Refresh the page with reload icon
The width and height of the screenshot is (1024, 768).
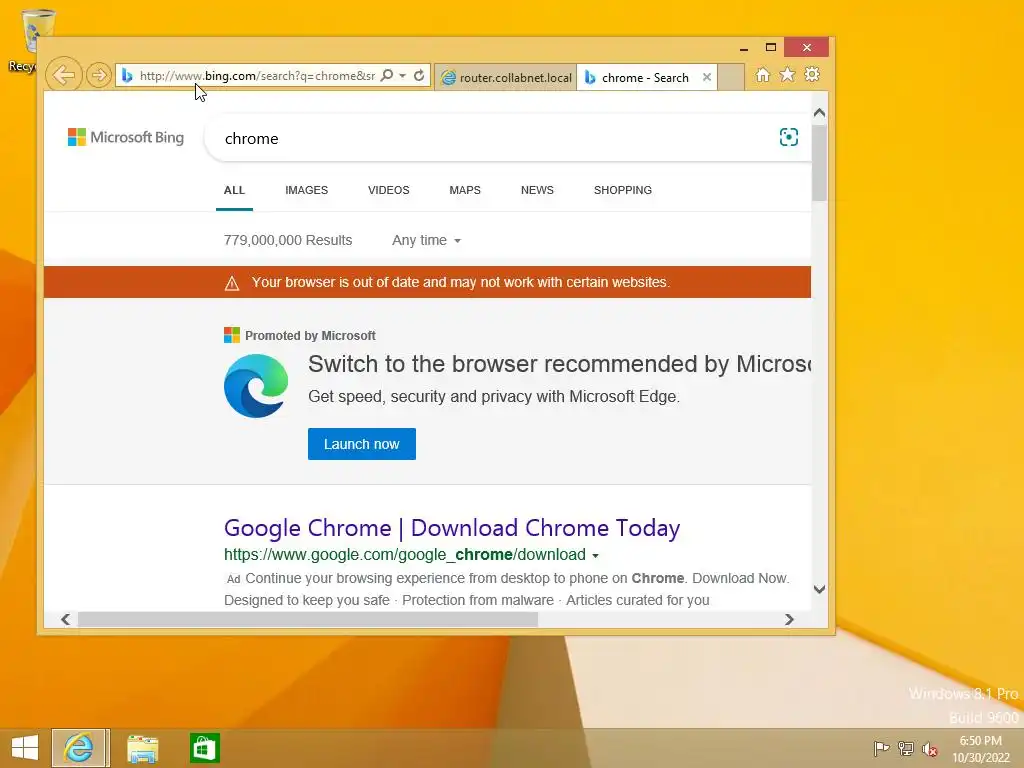pyautogui.click(x=419, y=75)
